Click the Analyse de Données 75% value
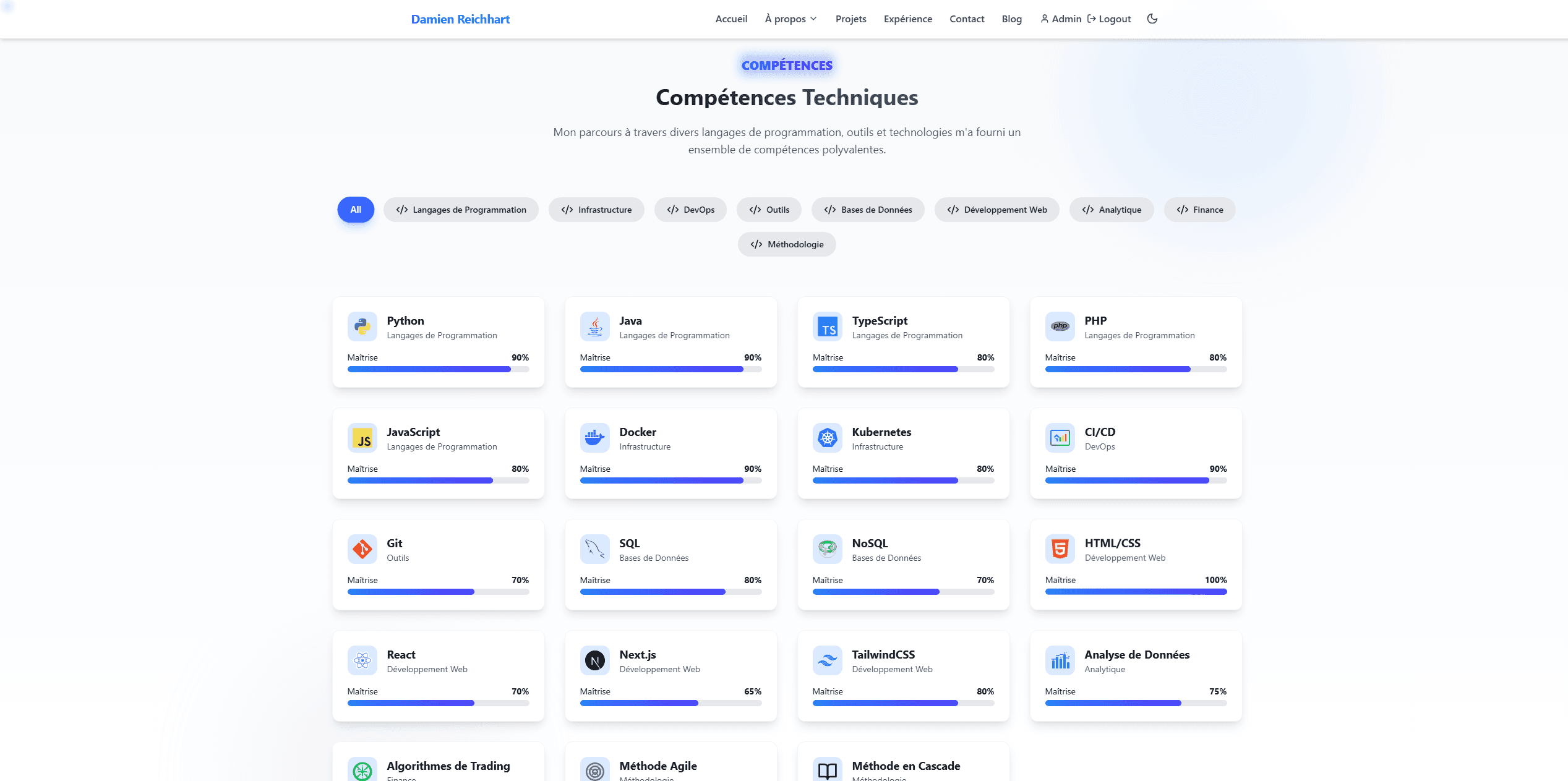The width and height of the screenshot is (1568, 781). [1217, 691]
